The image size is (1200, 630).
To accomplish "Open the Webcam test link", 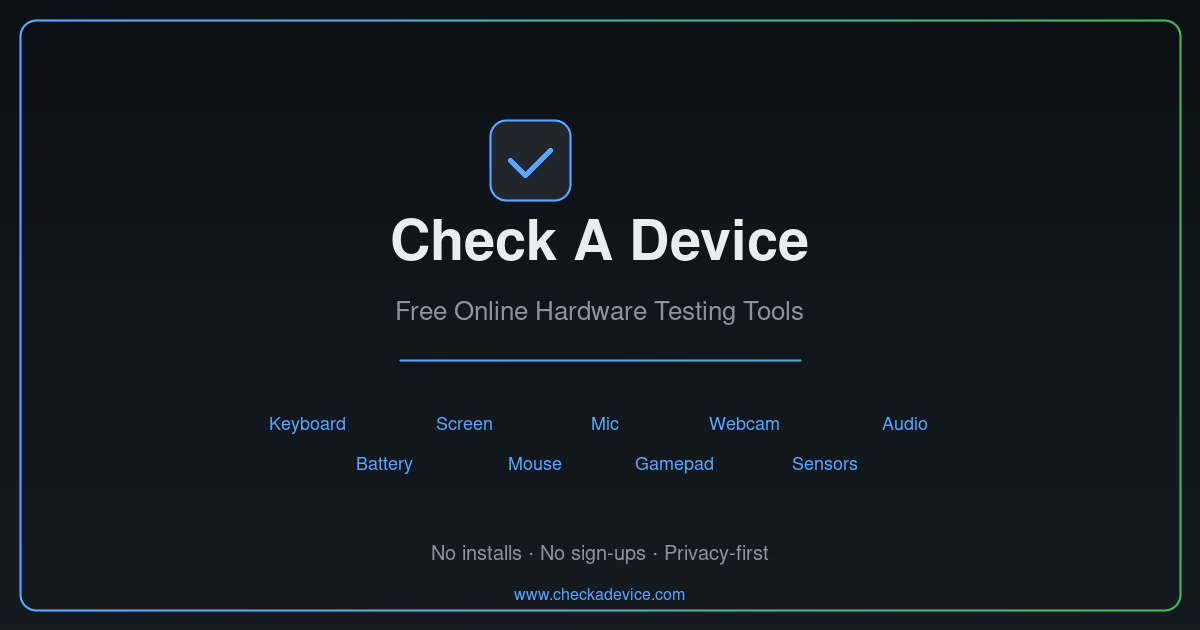I will point(744,424).
